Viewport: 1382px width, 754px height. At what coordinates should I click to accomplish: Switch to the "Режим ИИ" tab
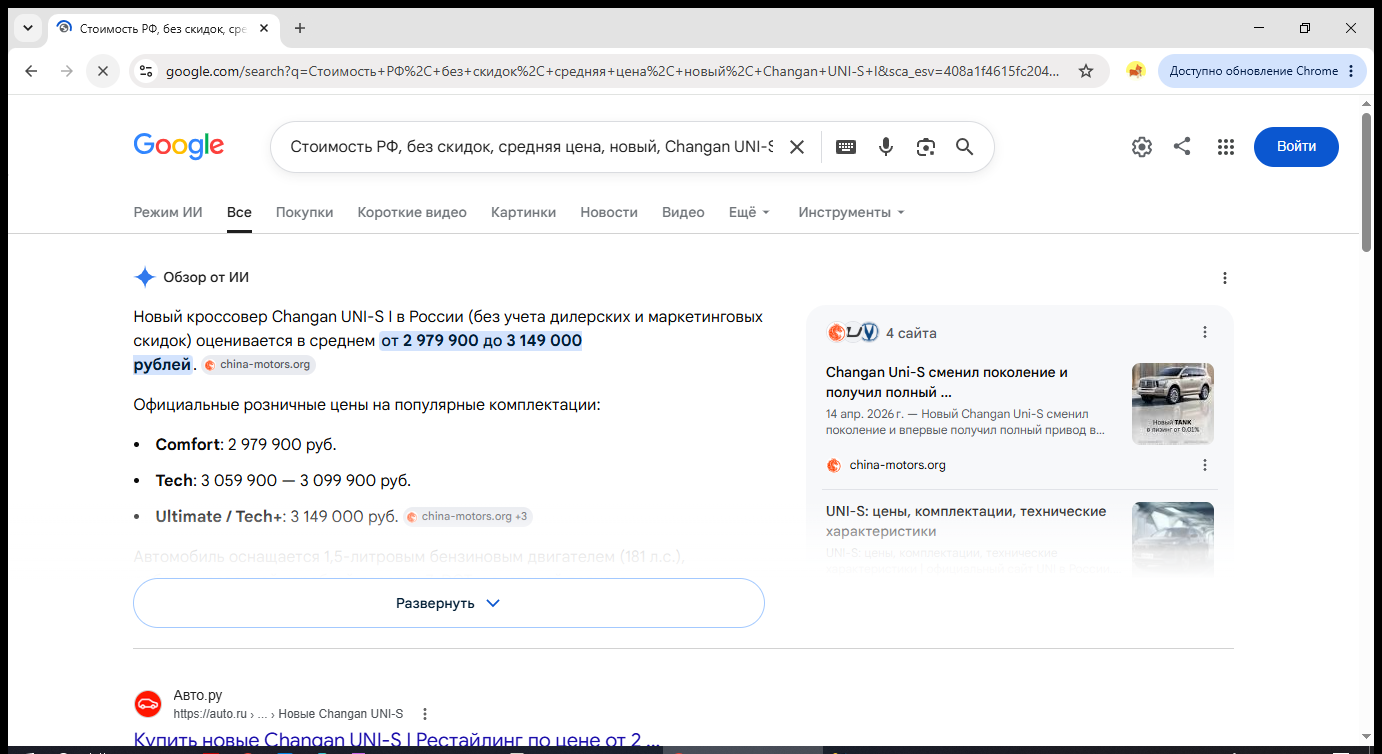point(168,212)
